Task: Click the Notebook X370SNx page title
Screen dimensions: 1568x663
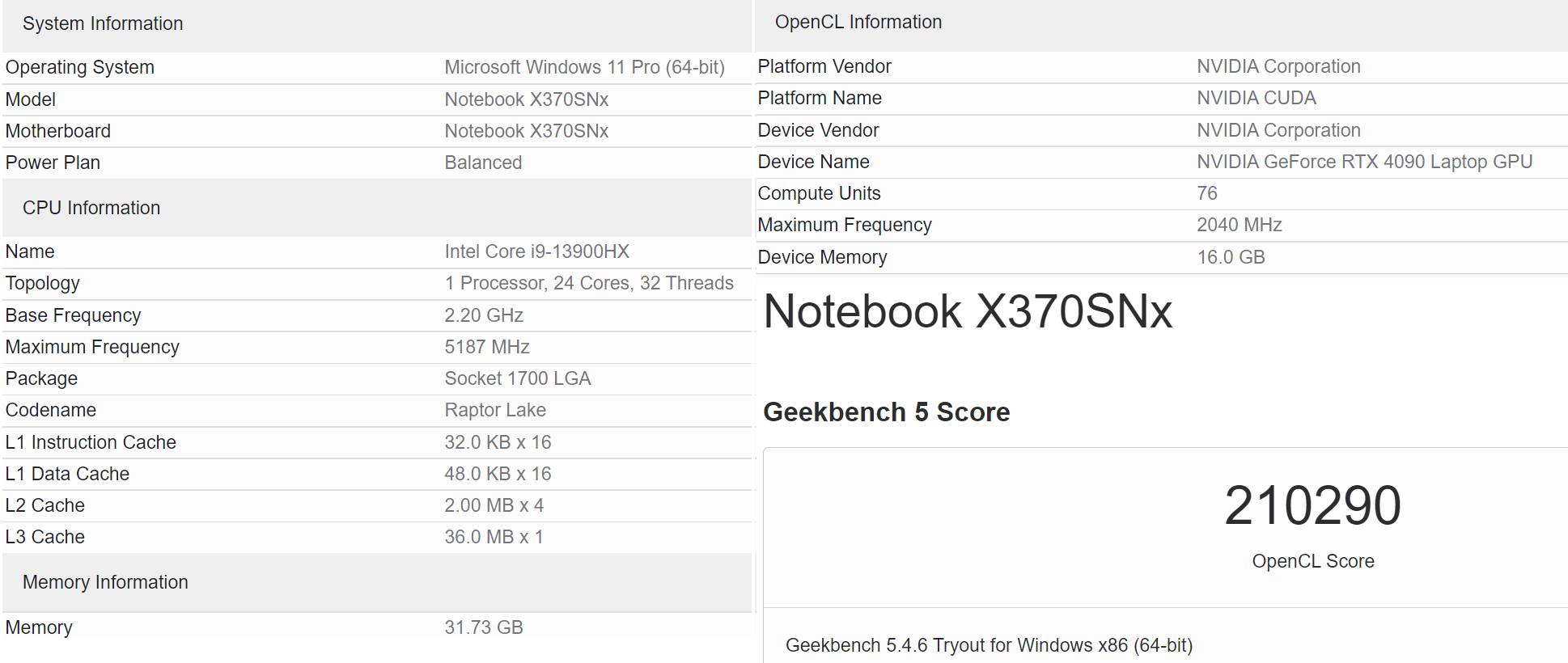Action: (968, 311)
